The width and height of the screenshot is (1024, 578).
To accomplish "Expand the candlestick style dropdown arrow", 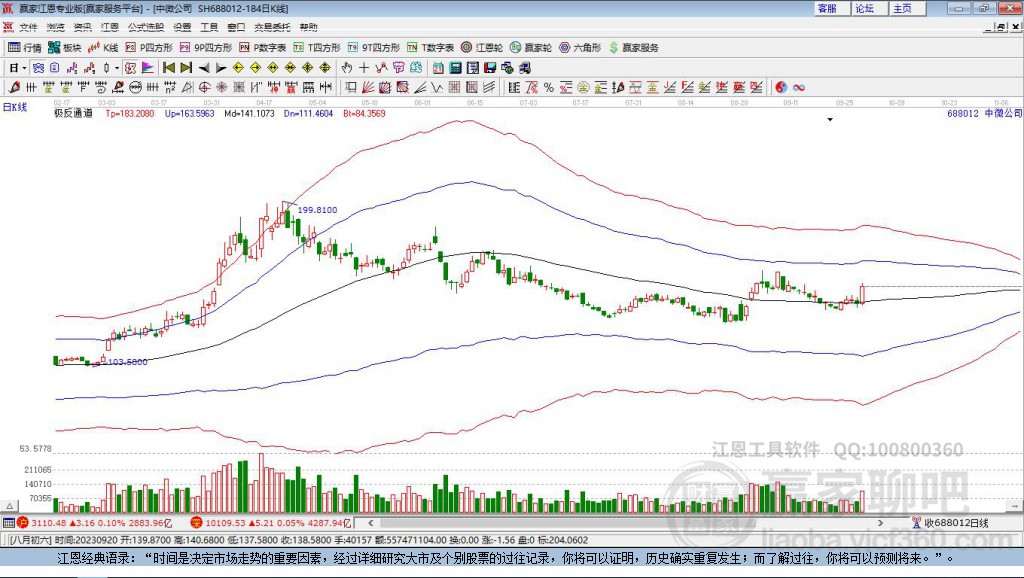I will click(117, 68).
